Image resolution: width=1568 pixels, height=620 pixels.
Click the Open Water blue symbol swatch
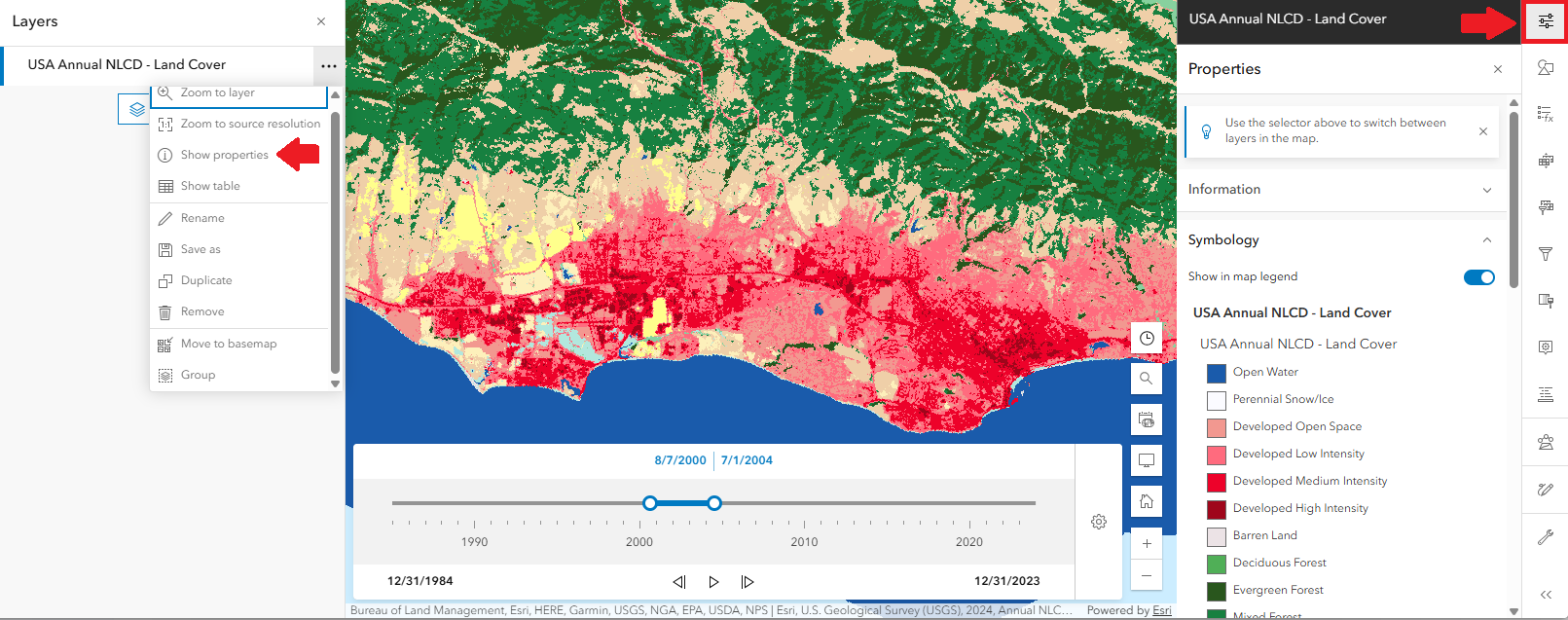tap(1216, 373)
